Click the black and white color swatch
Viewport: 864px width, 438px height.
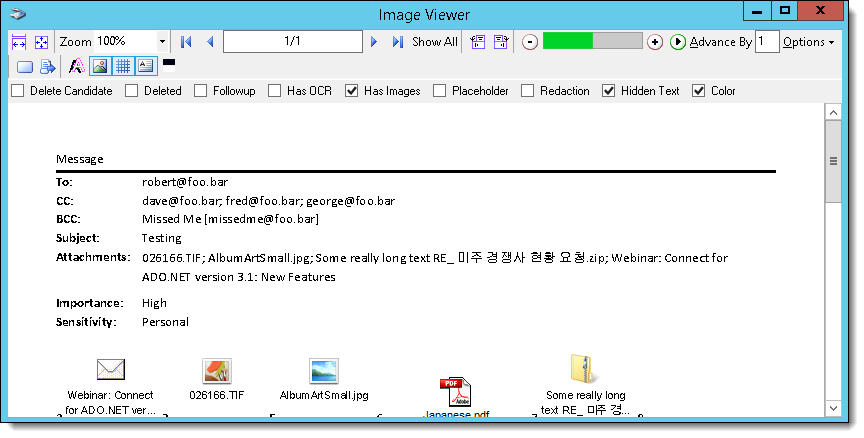click(x=169, y=65)
